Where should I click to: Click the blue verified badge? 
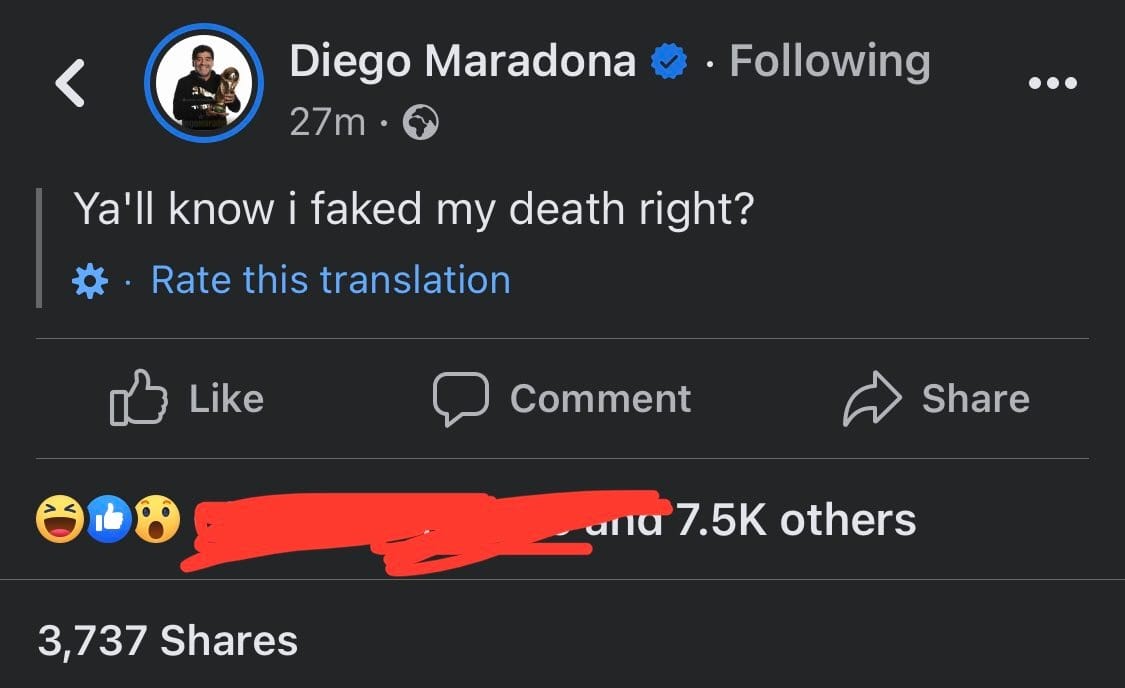coord(669,62)
